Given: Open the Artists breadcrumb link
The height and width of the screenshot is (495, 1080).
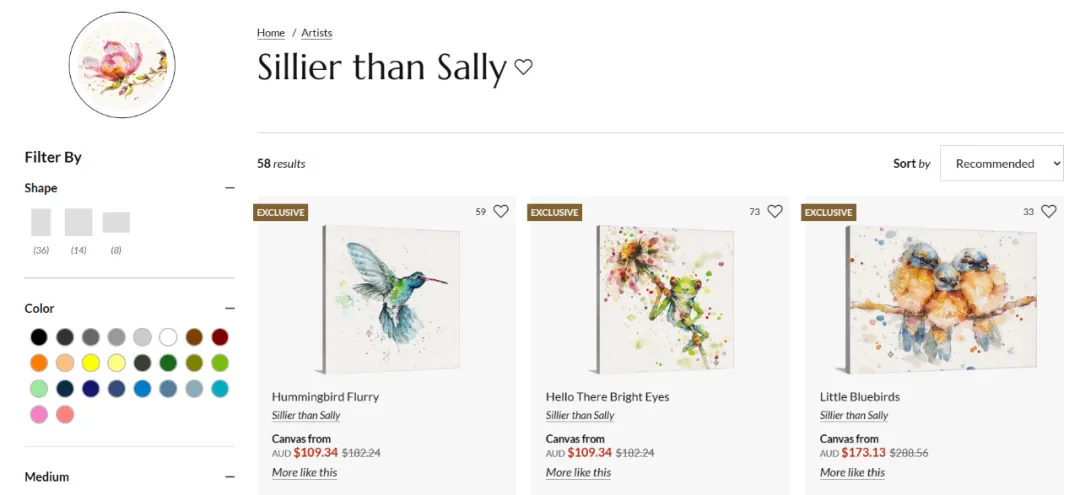Looking at the screenshot, I should (317, 33).
